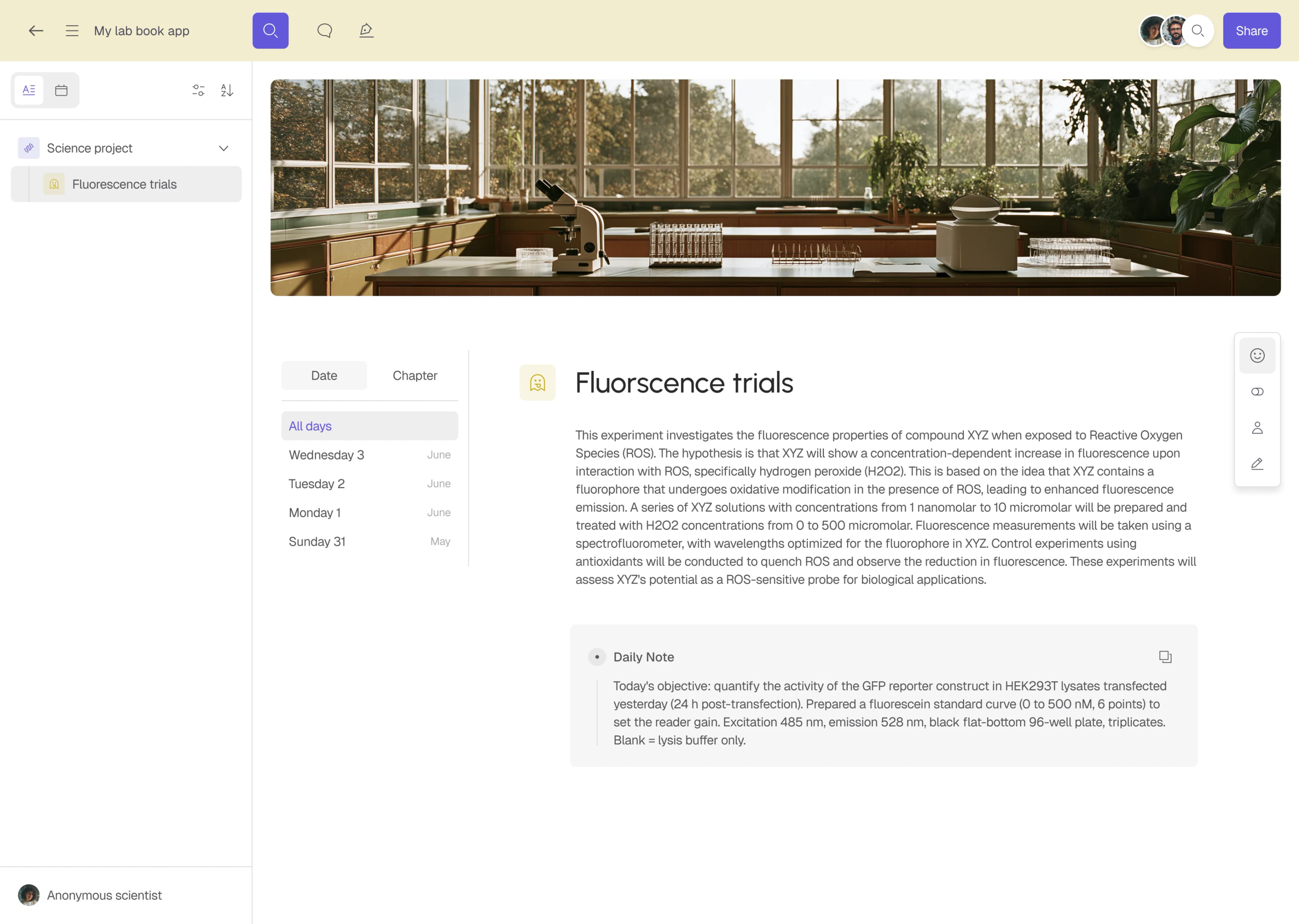Click the toggle-shaped icon in side toolbar
Image resolution: width=1299 pixels, height=924 pixels.
tap(1257, 391)
